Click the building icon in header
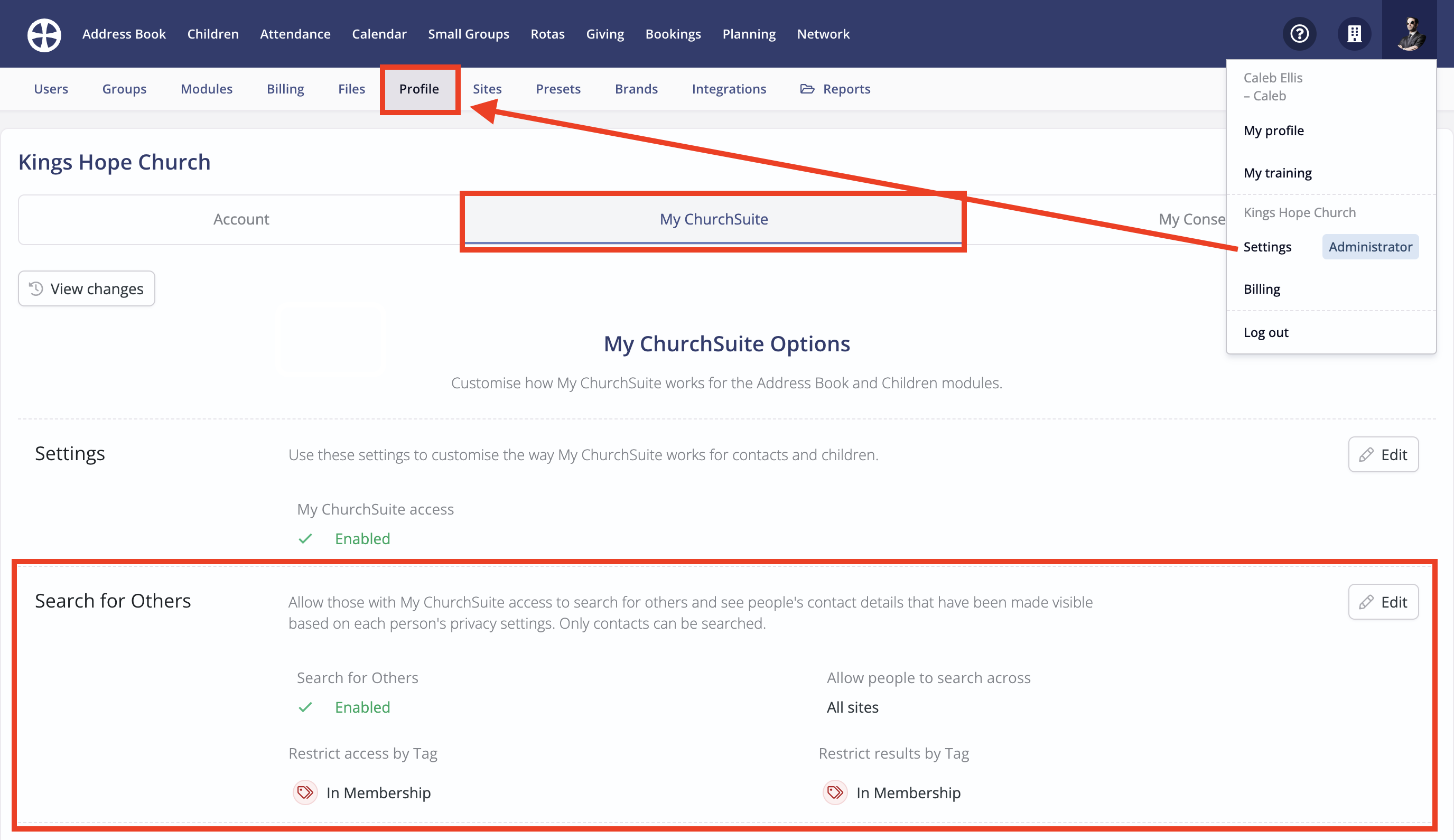The image size is (1454, 840). (x=1354, y=34)
